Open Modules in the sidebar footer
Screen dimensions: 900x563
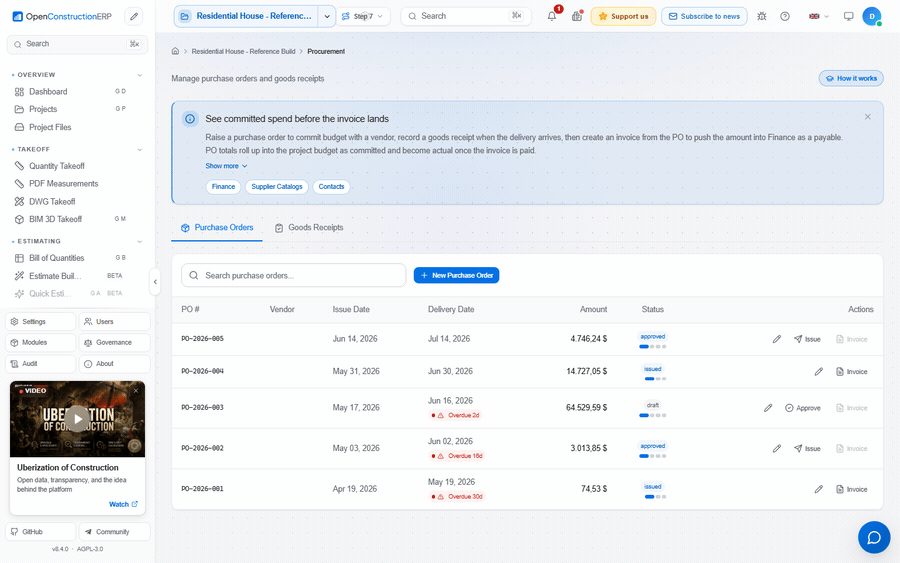point(41,343)
